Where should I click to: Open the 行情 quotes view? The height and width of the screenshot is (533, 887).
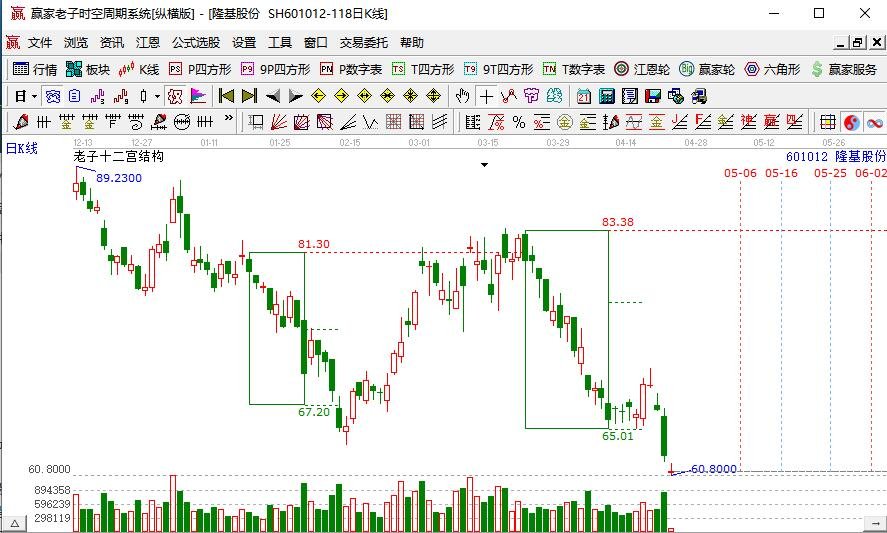click(35, 69)
